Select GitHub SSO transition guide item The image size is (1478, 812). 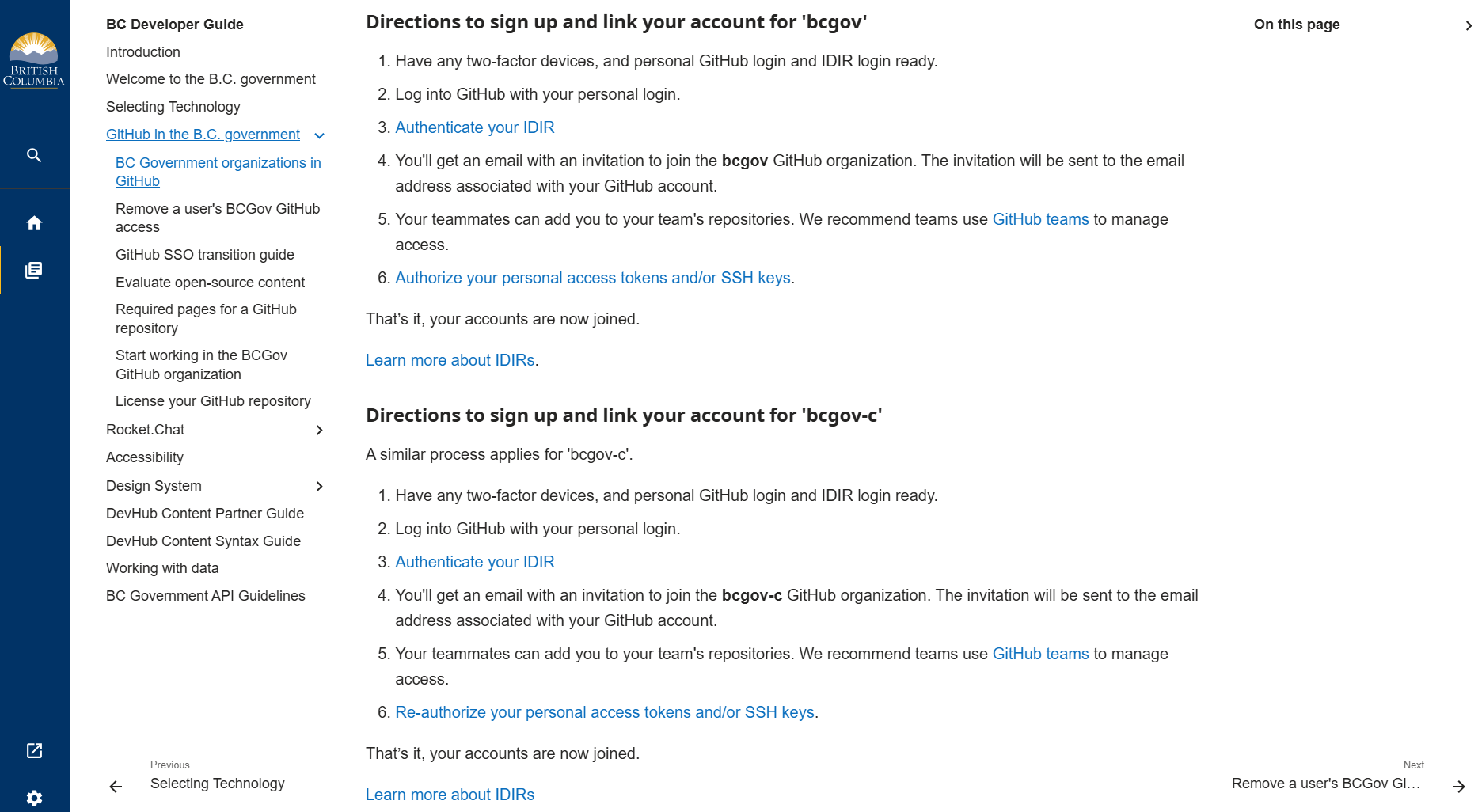coord(204,255)
